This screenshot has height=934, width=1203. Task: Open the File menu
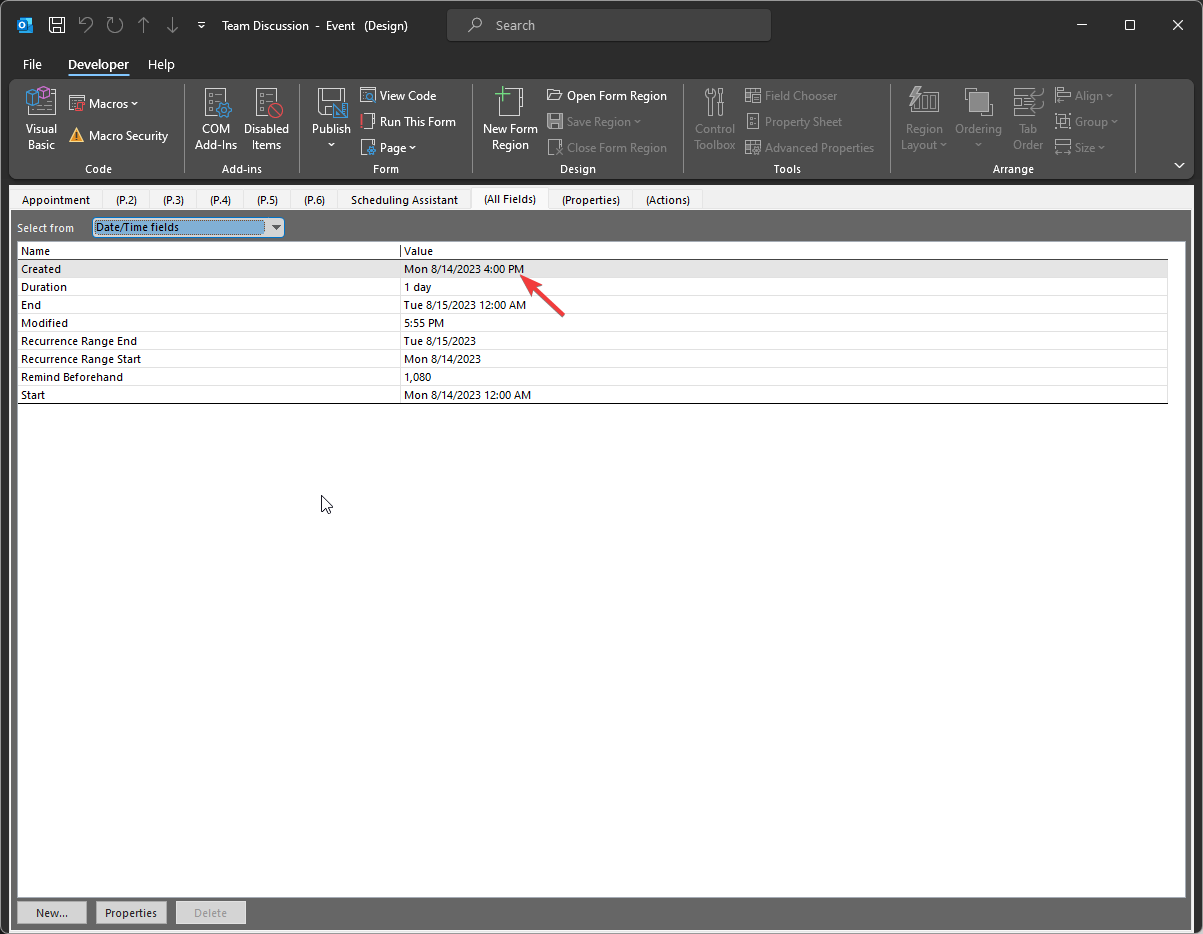point(32,65)
